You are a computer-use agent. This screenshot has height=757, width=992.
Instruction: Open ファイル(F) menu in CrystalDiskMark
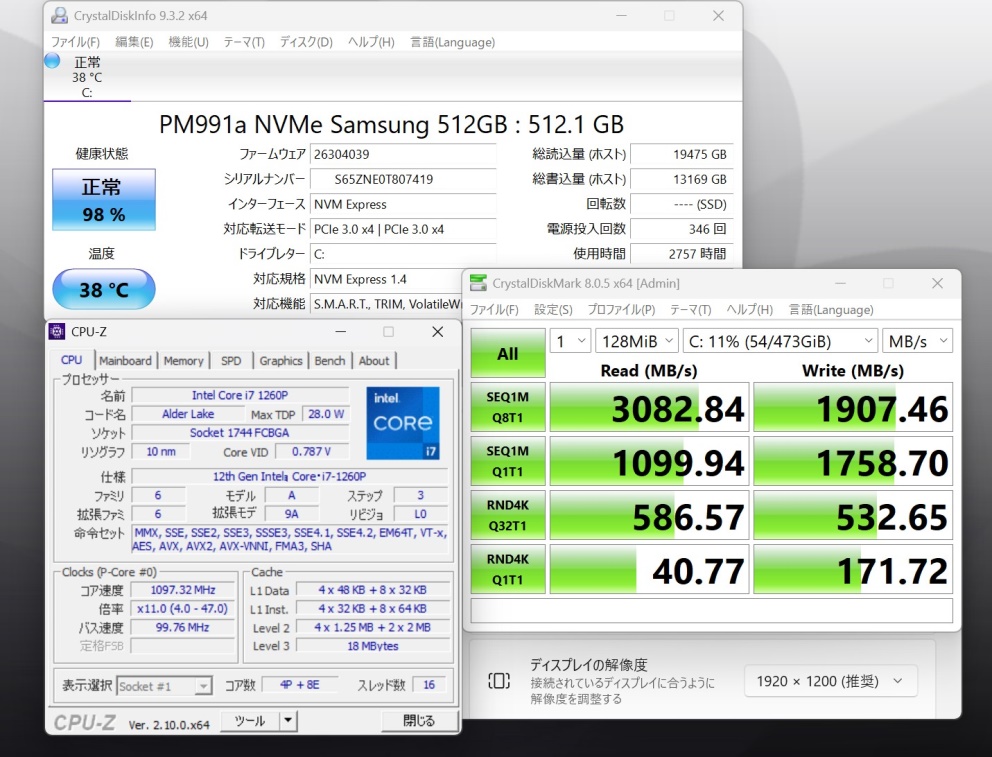pyautogui.click(x=494, y=310)
